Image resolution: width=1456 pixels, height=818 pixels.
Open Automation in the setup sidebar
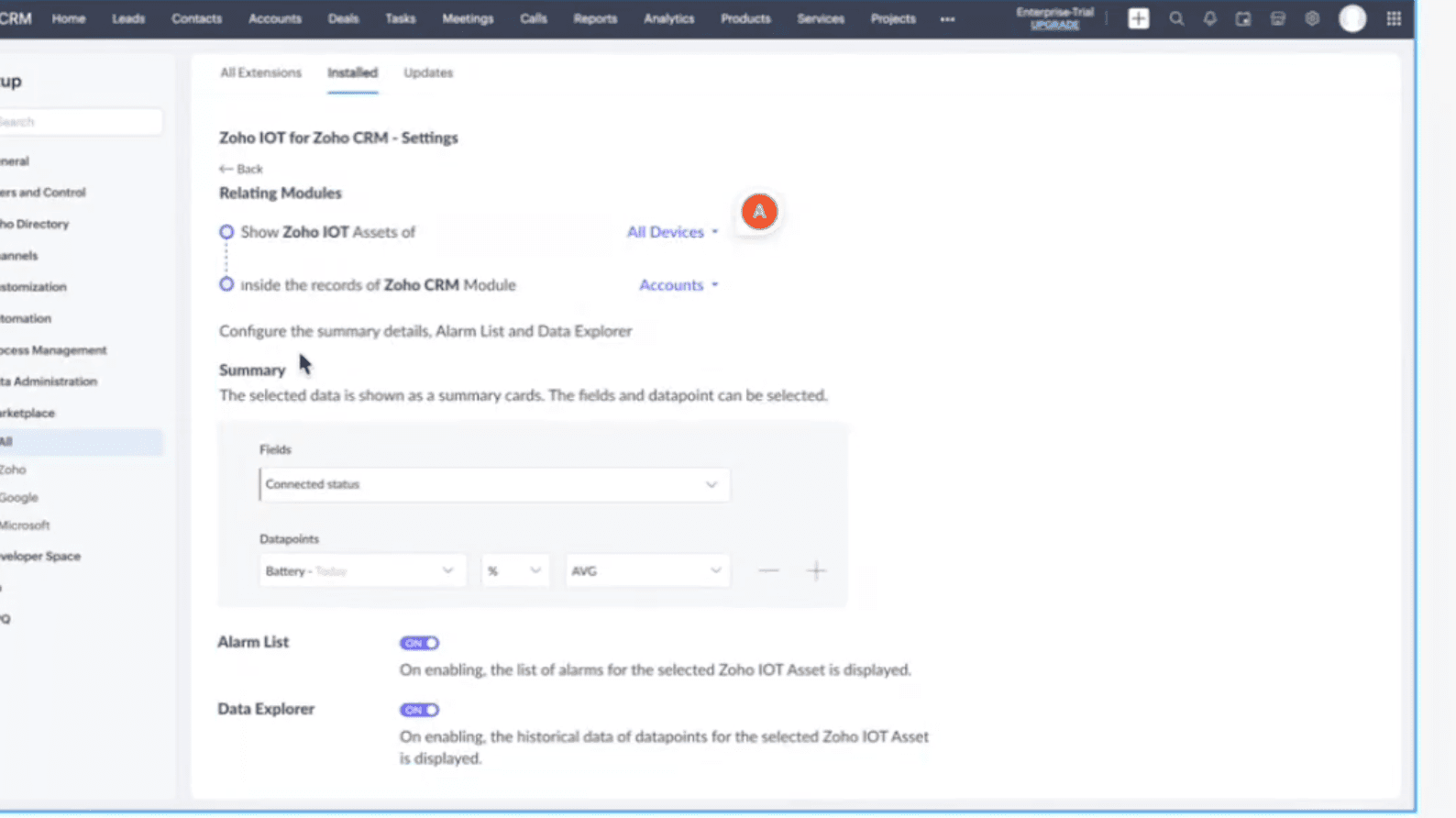[26, 318]
